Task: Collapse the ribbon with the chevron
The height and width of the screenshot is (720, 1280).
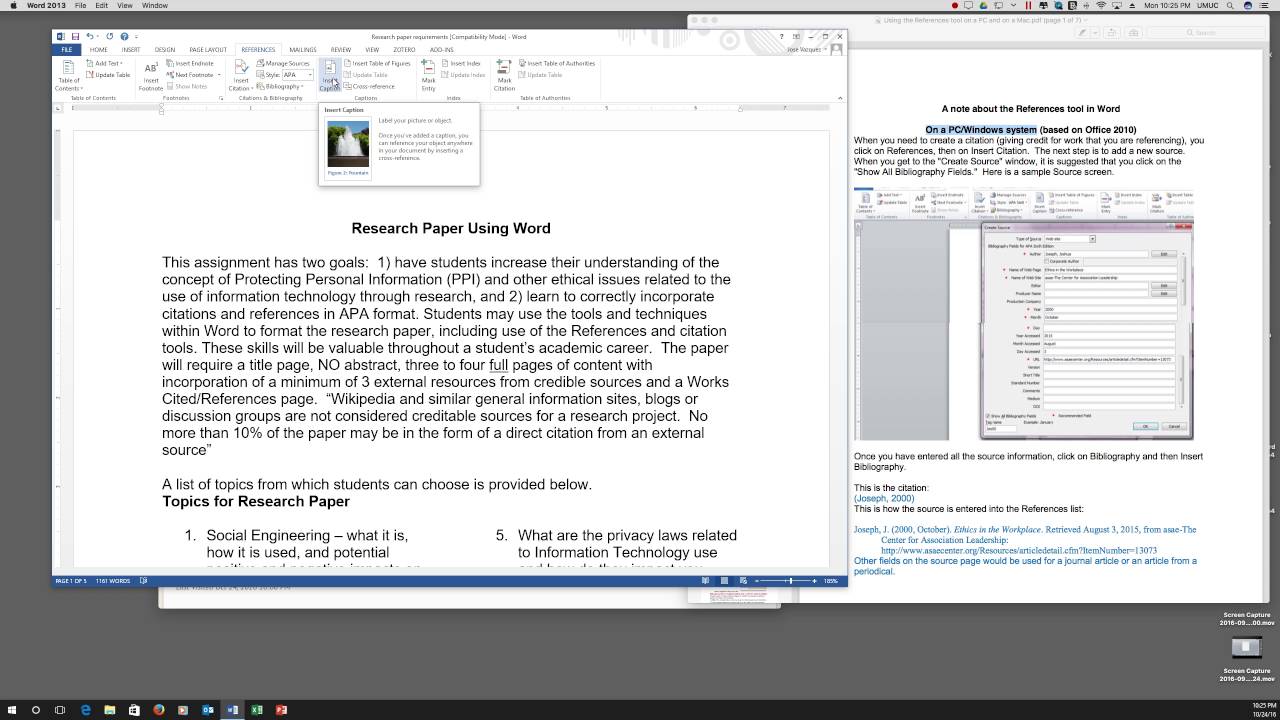Action: tap(840, 98)
